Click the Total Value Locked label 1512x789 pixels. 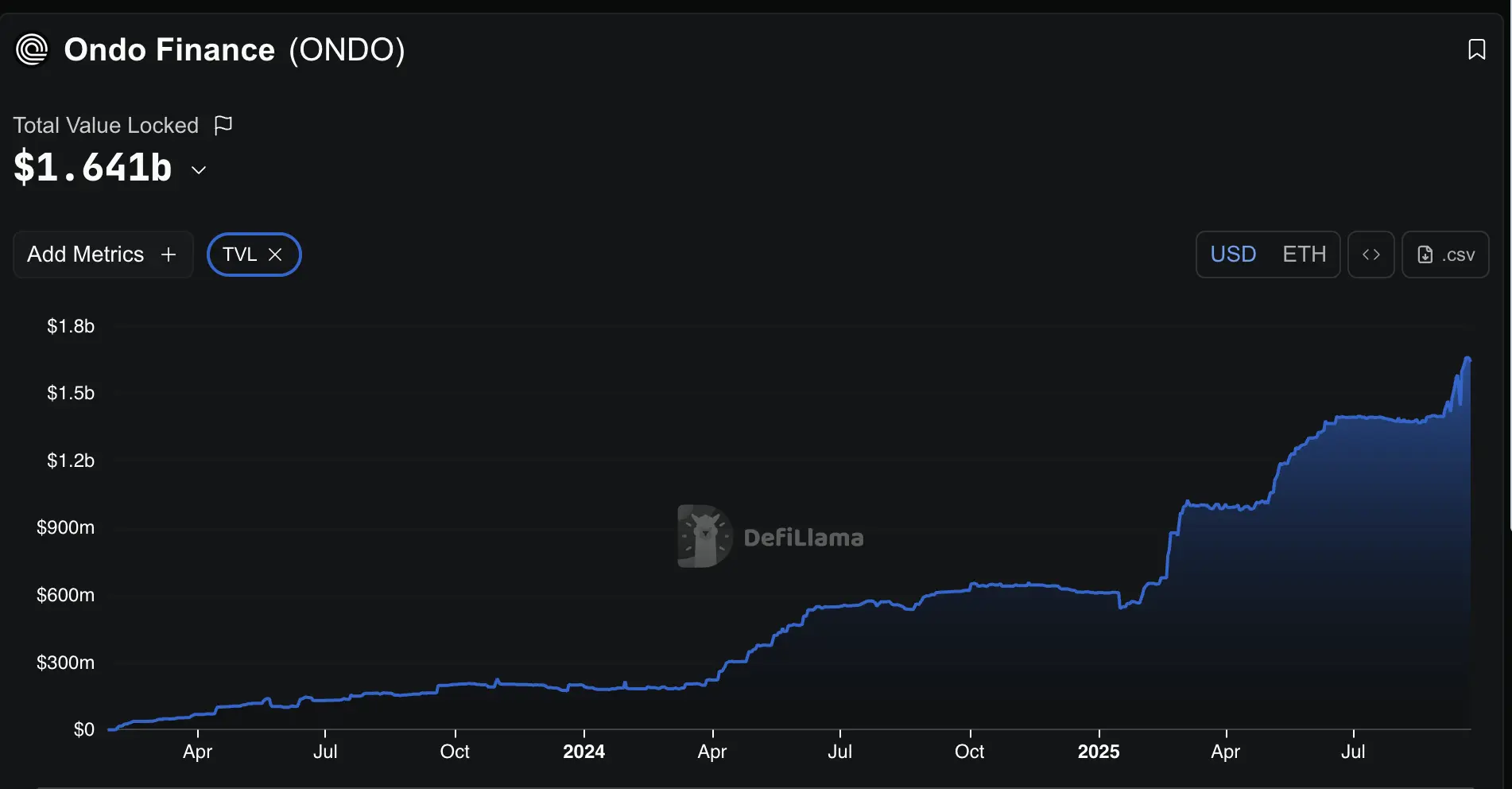[x=106, y=126]
